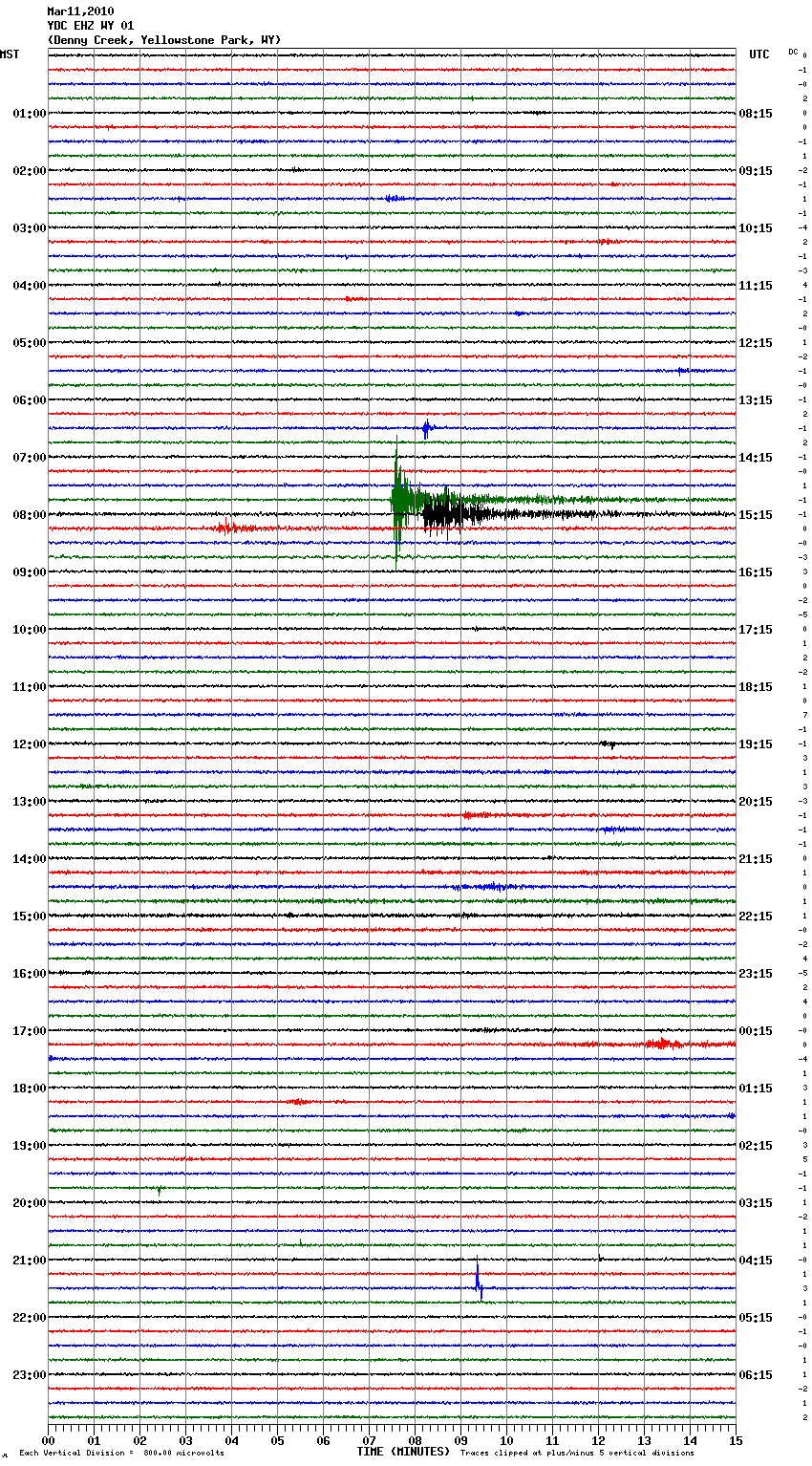Image resolution: width=812 pixels, height=1466 pixels.
Task: Select the "18:15" UTC time label
Action: coord(756,687)
